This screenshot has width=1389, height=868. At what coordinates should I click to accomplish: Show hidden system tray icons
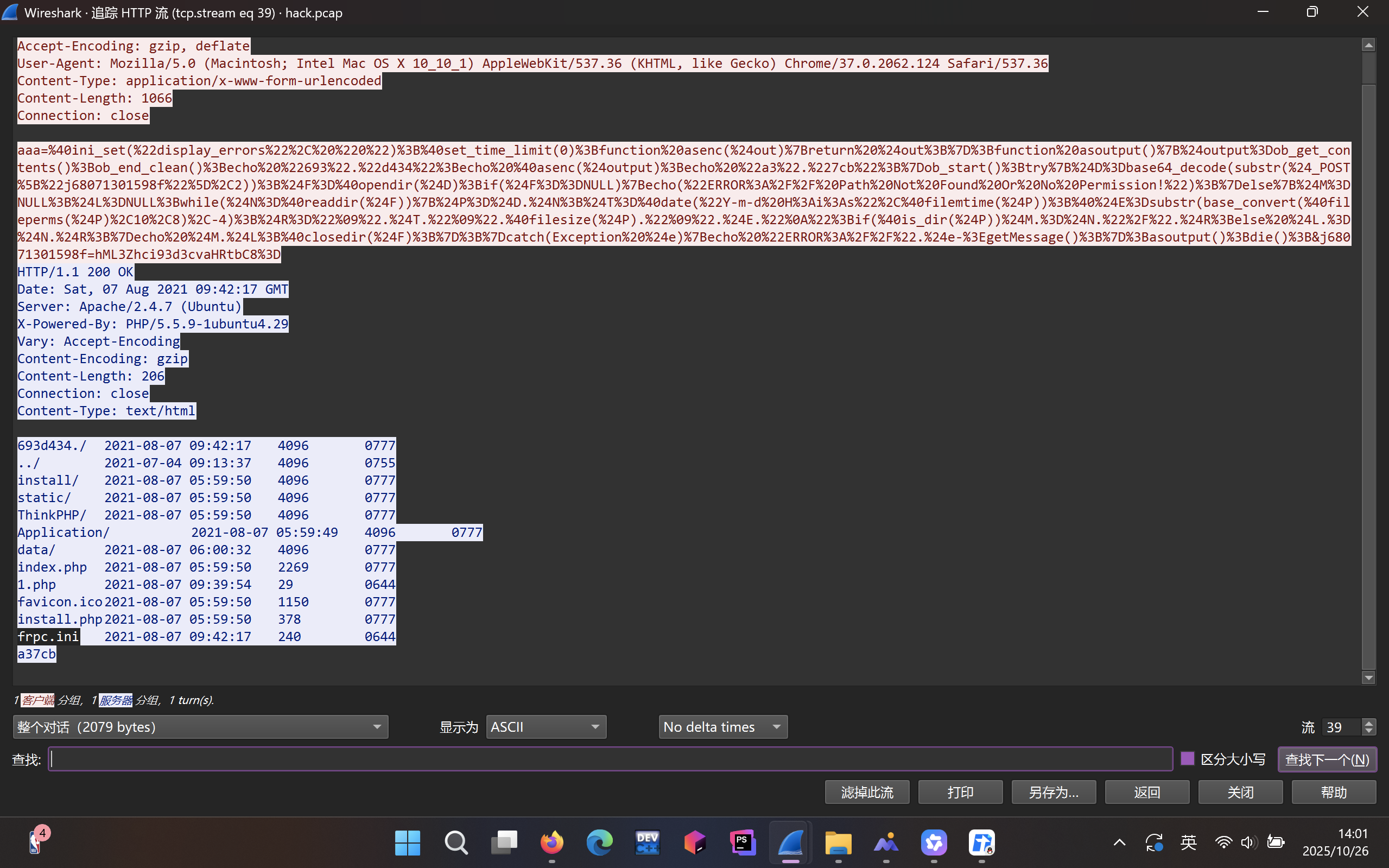[x=1119, y=842]
